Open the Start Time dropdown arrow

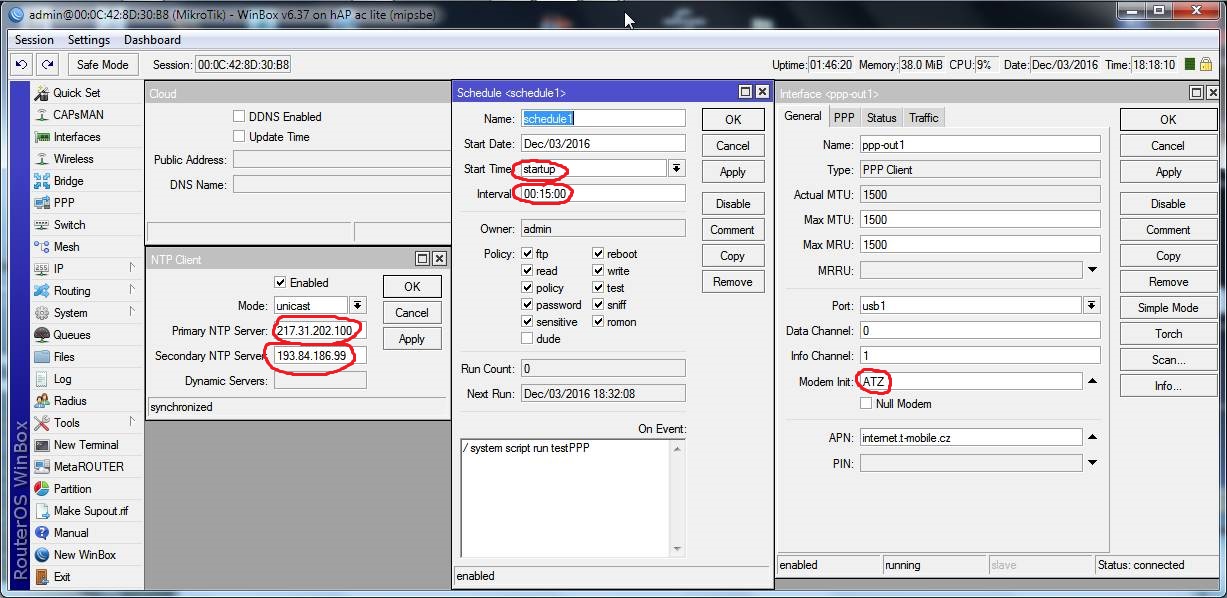pyautogui.click(x=677, y=169)
